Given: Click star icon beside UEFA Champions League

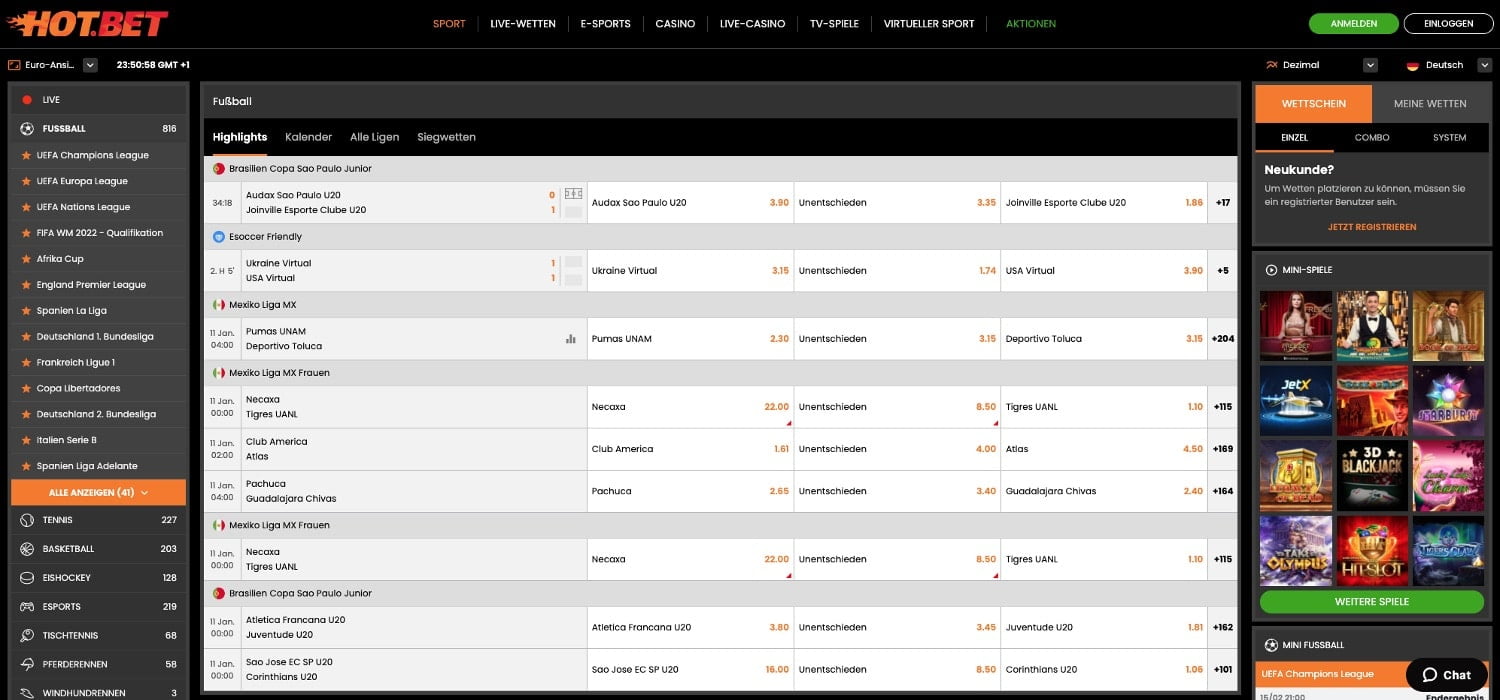Looking at the screenshot, I should point(26,155).
